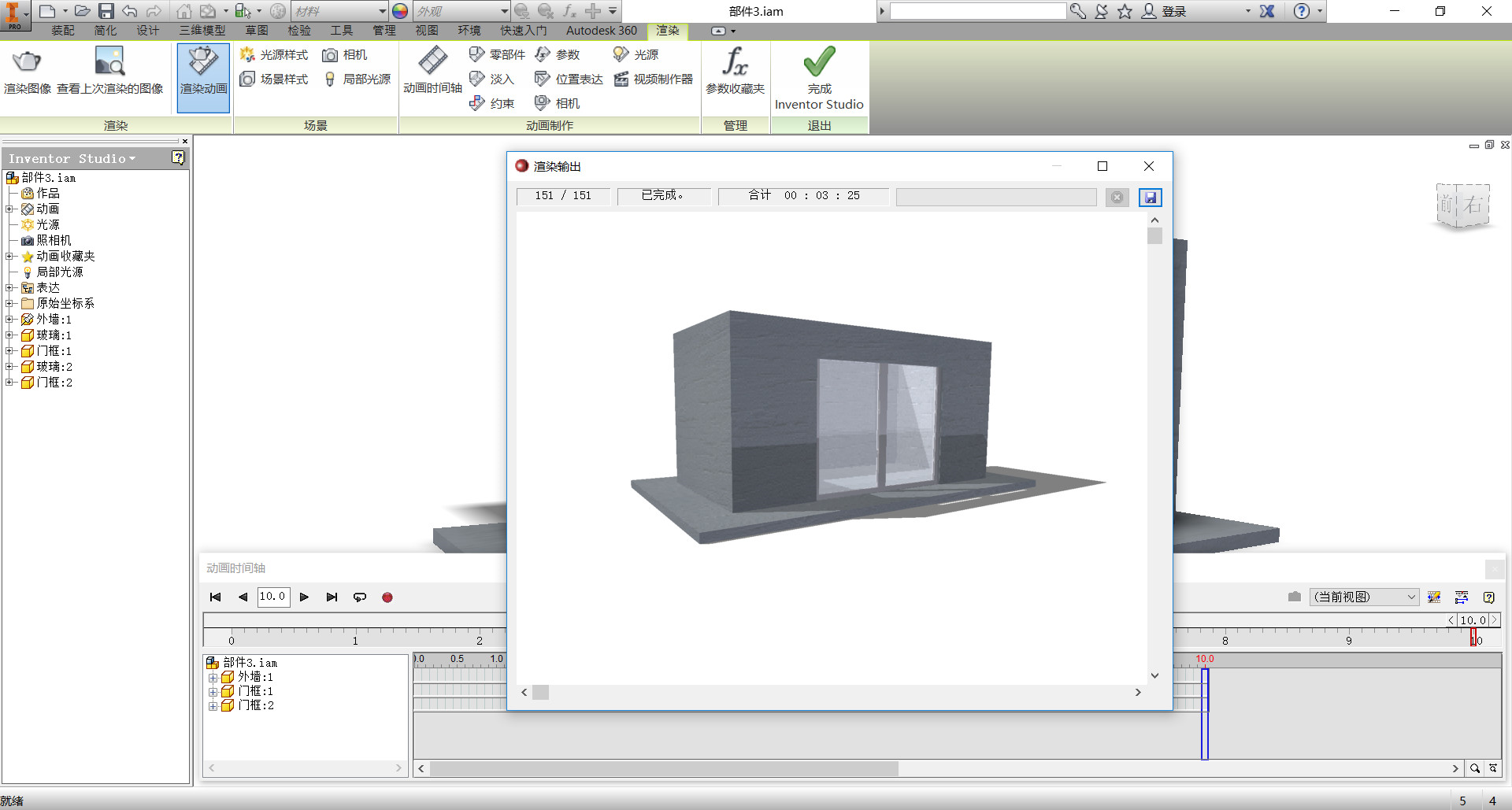1512x810 pixels.
Task: Click Finish Inventor Studio green checkmark
Action: 819,61
